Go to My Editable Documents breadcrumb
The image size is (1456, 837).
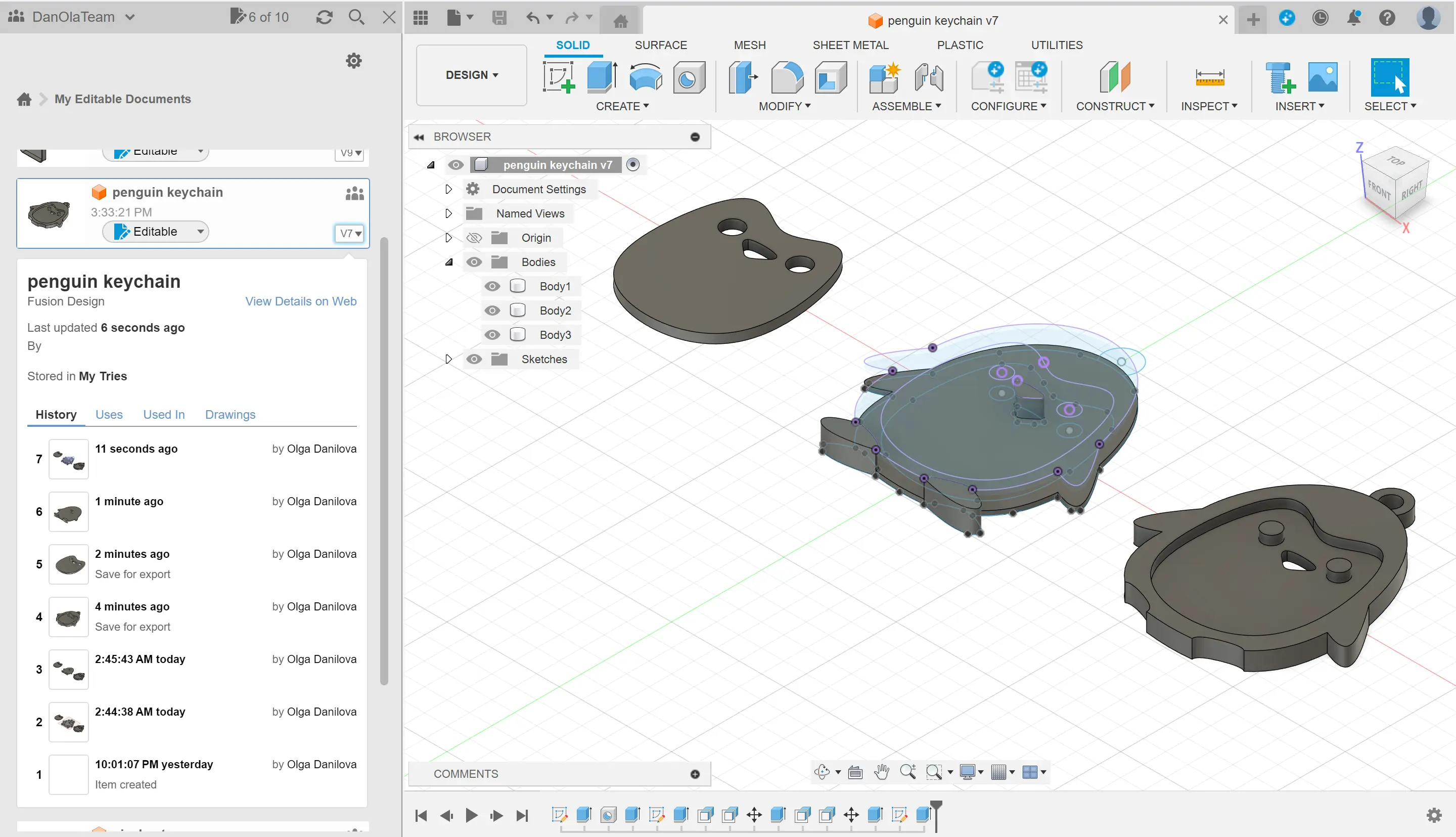[x=122, y=99]
